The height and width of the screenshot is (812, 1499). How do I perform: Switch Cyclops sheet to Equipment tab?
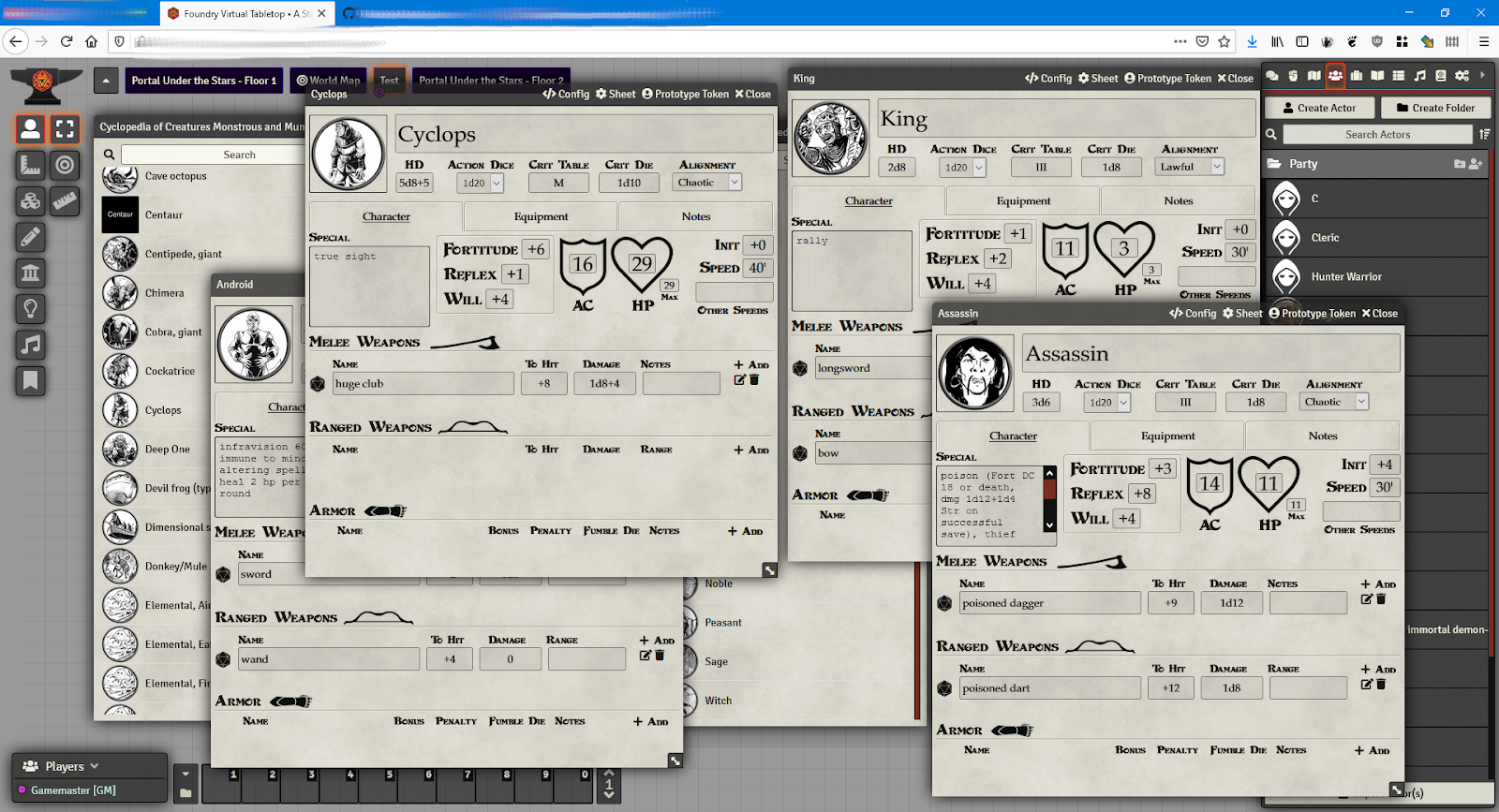[x=541, y=216]
